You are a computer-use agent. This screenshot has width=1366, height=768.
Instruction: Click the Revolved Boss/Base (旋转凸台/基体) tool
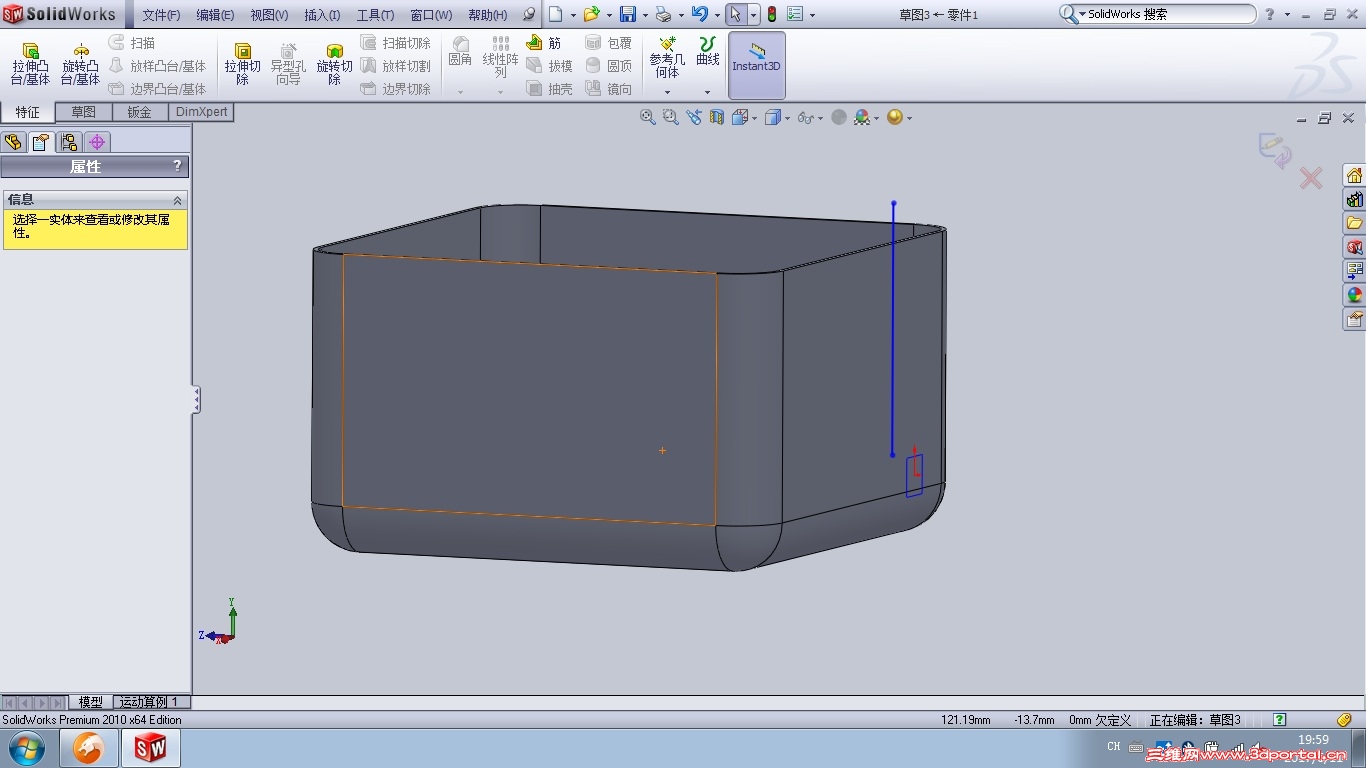click(x=80, y=64)
